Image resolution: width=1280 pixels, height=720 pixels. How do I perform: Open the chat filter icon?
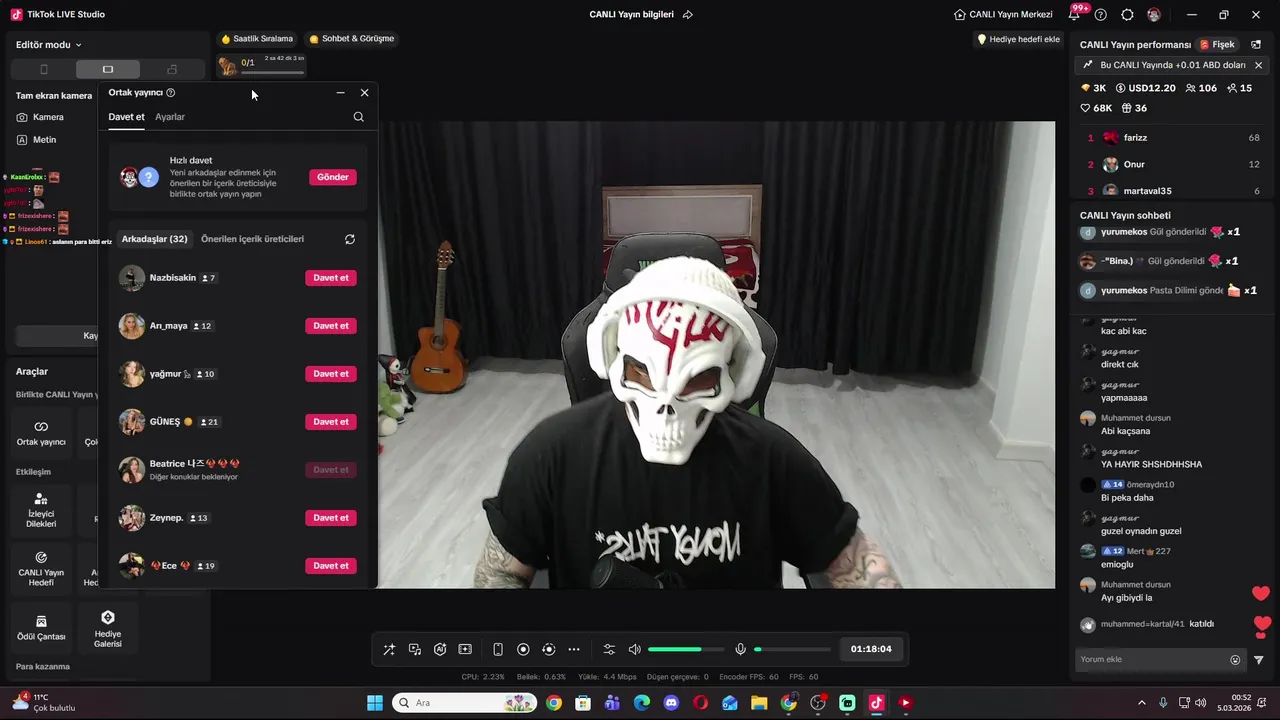[1259, 660]
